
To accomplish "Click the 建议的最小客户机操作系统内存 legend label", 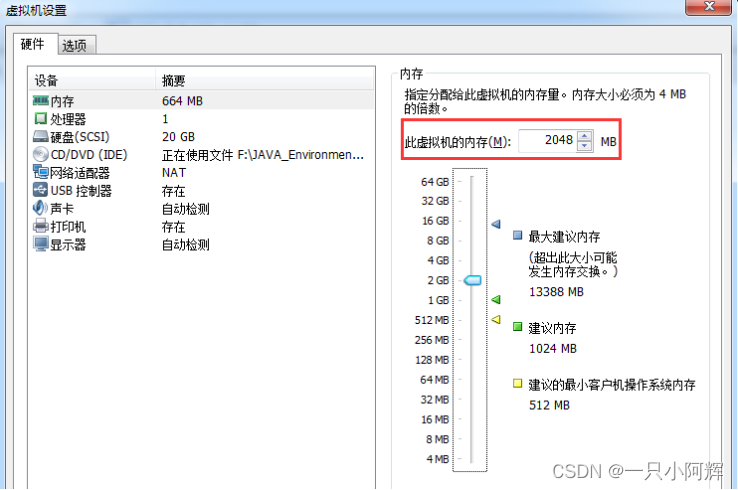I will click(x=612, y=385).
